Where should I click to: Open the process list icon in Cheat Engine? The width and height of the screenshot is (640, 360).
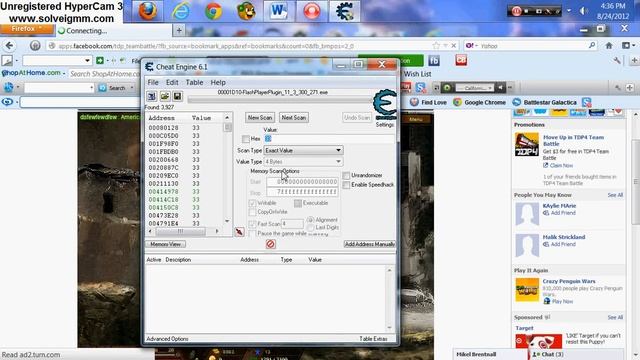coord(151,96)
